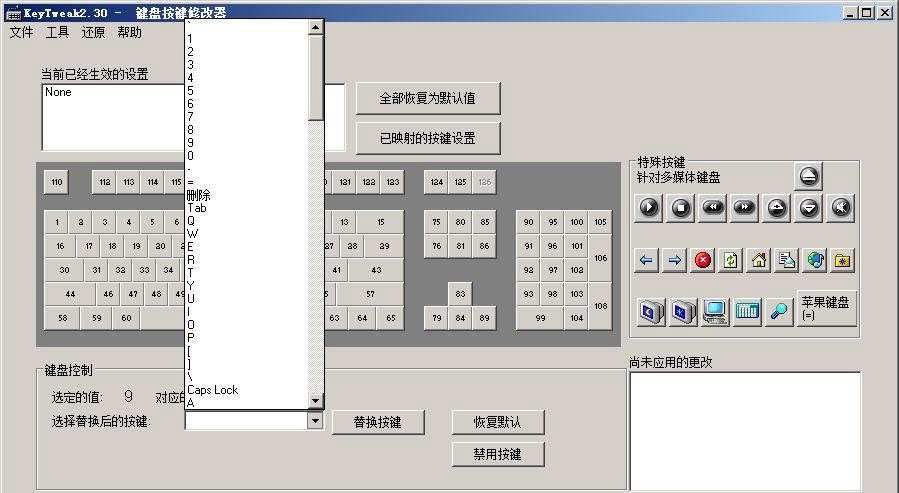This screenshot has width=899, height=493.
Task: Click key 124 on the keyboard map
Action: [436, 182]
